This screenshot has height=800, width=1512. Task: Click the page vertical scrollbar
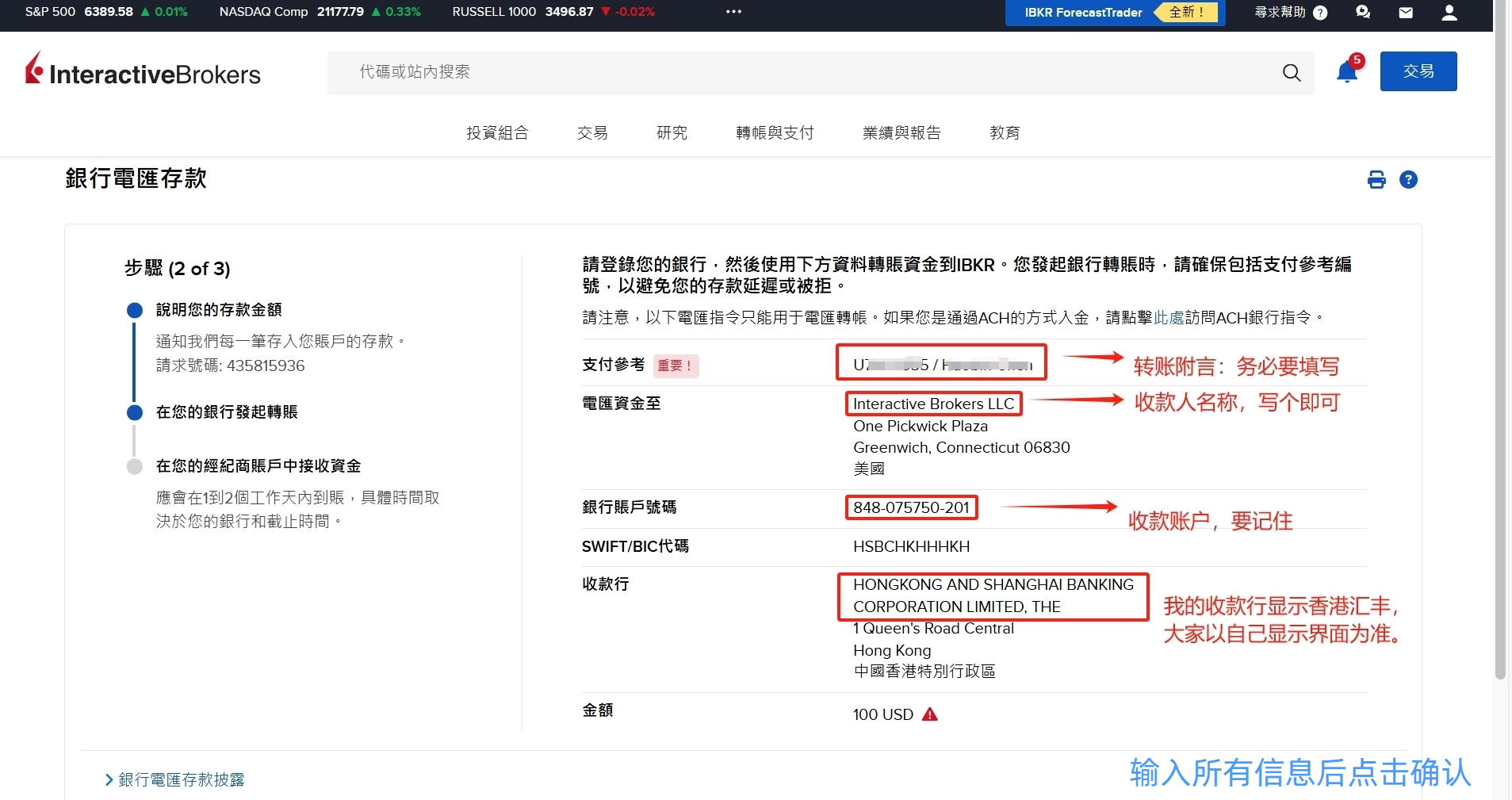tap(1500, 341)
